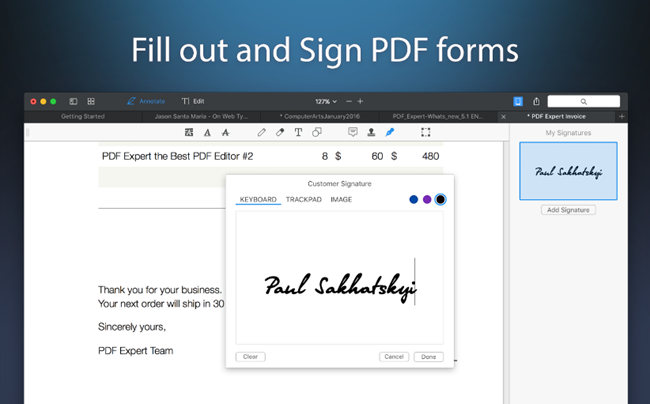Switch to Edit mode

pos(193,101)
